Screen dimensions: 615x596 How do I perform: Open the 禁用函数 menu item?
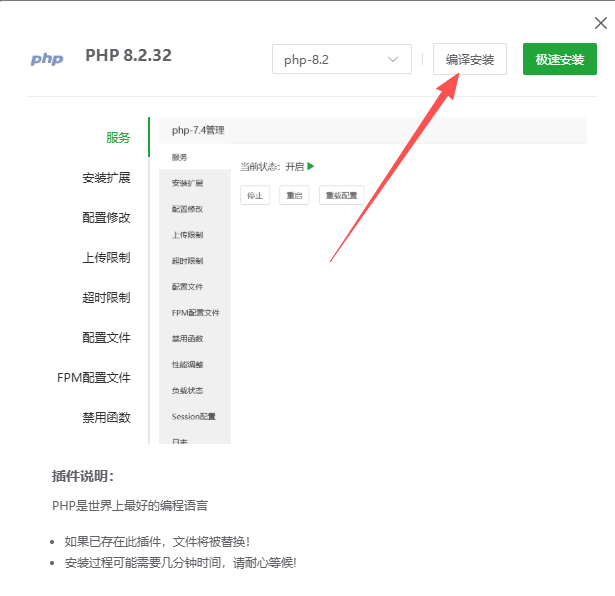pos(106,418)
